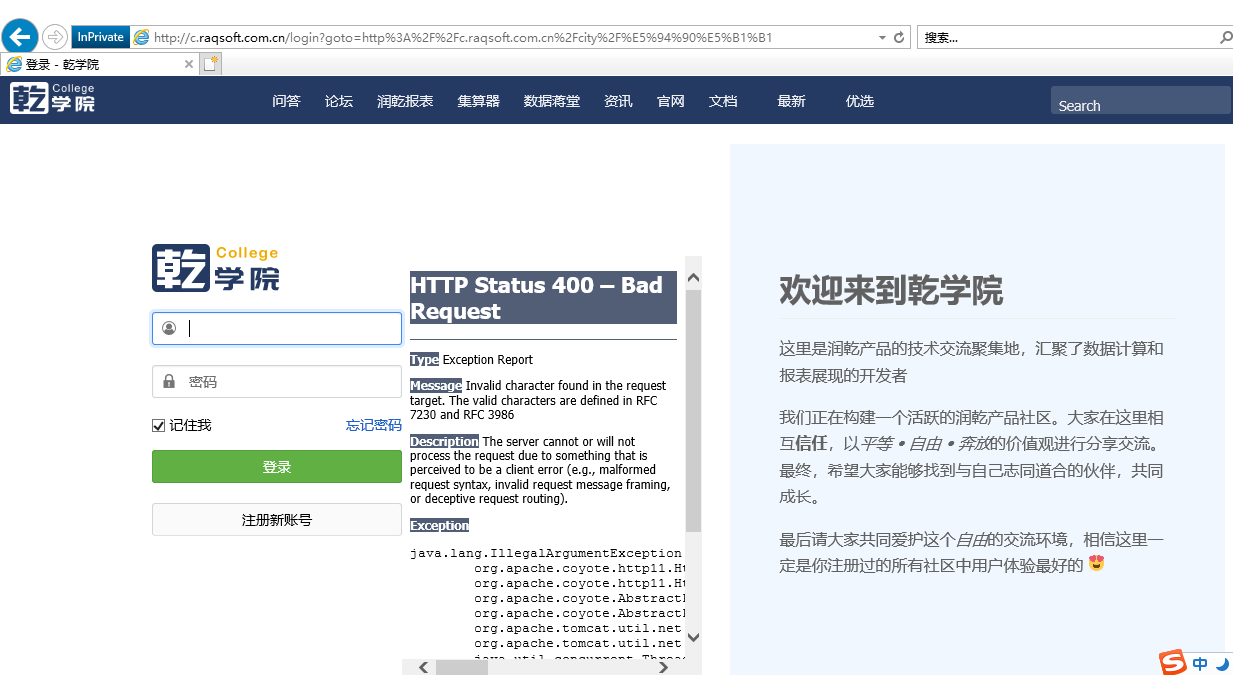Click the Message label in error report

[x=436, y=385]
